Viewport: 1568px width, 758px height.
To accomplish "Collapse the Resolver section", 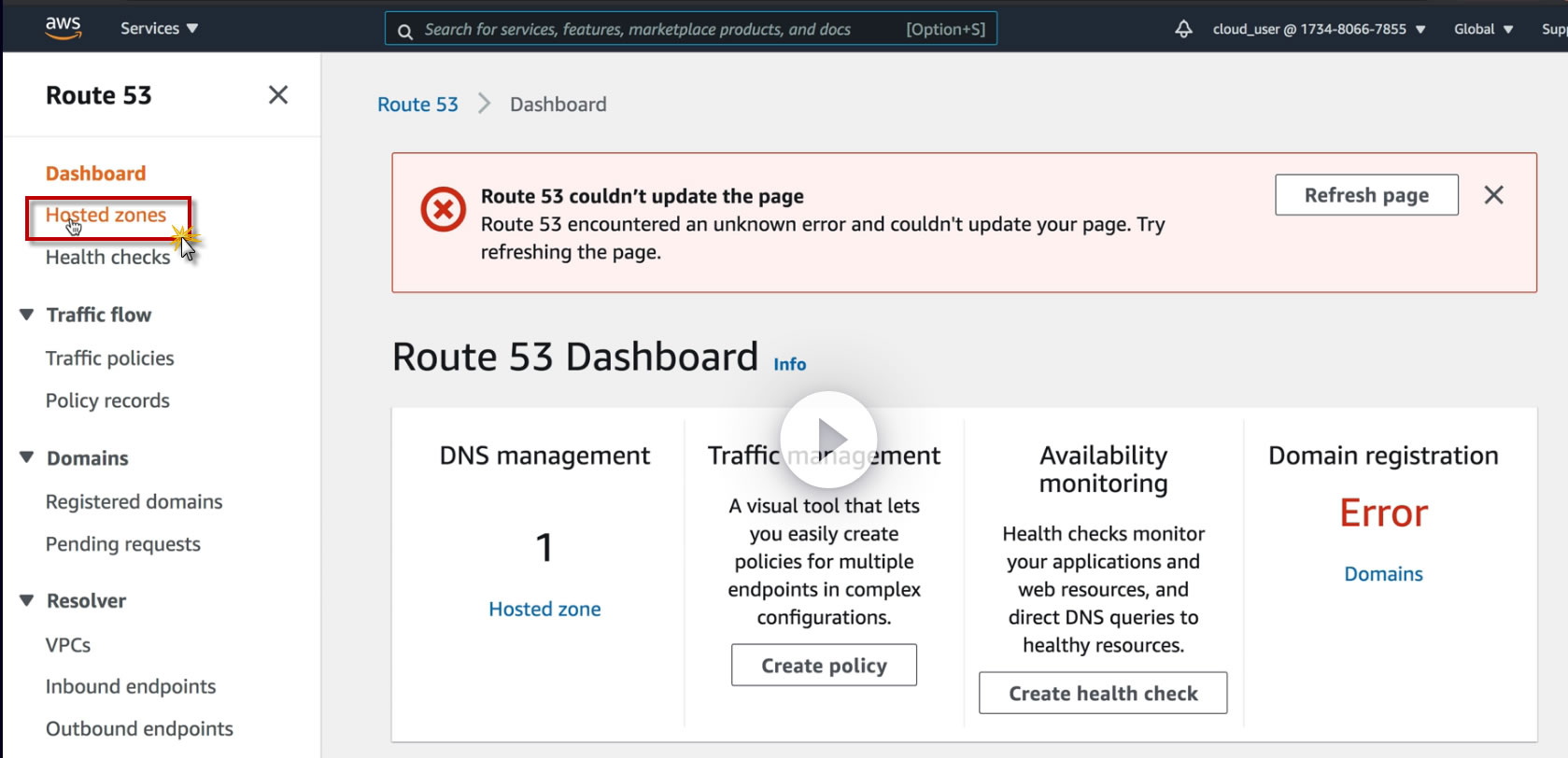I will pos(27,601).
